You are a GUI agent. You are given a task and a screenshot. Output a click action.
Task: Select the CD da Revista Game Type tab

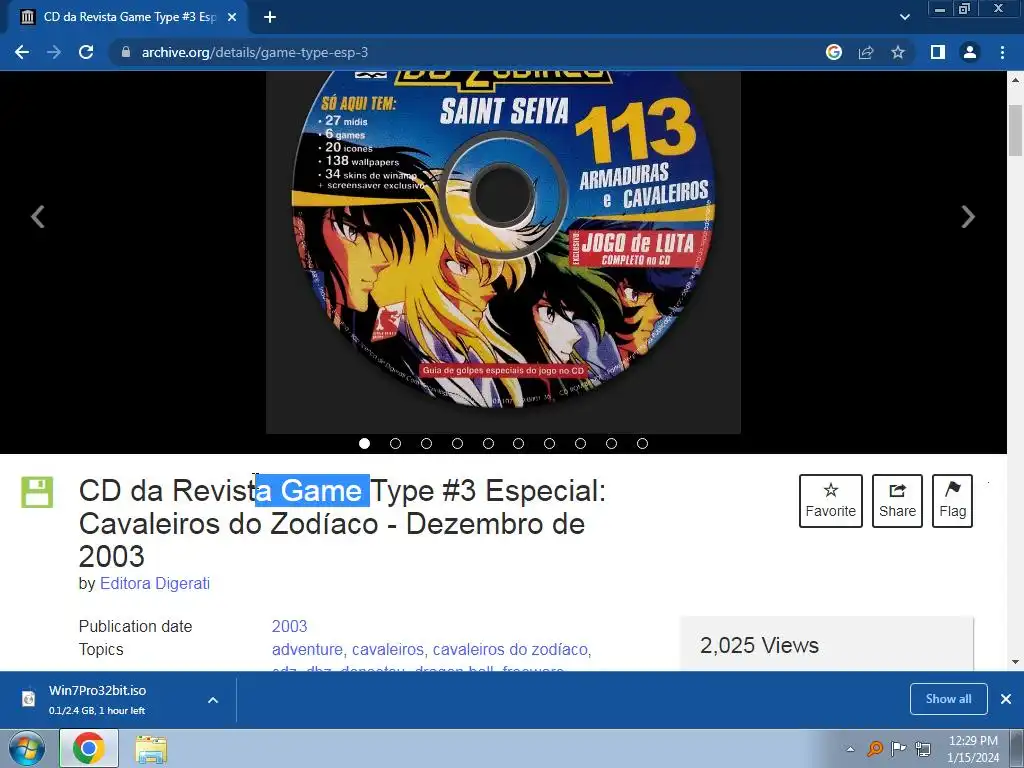coord(128,17)
